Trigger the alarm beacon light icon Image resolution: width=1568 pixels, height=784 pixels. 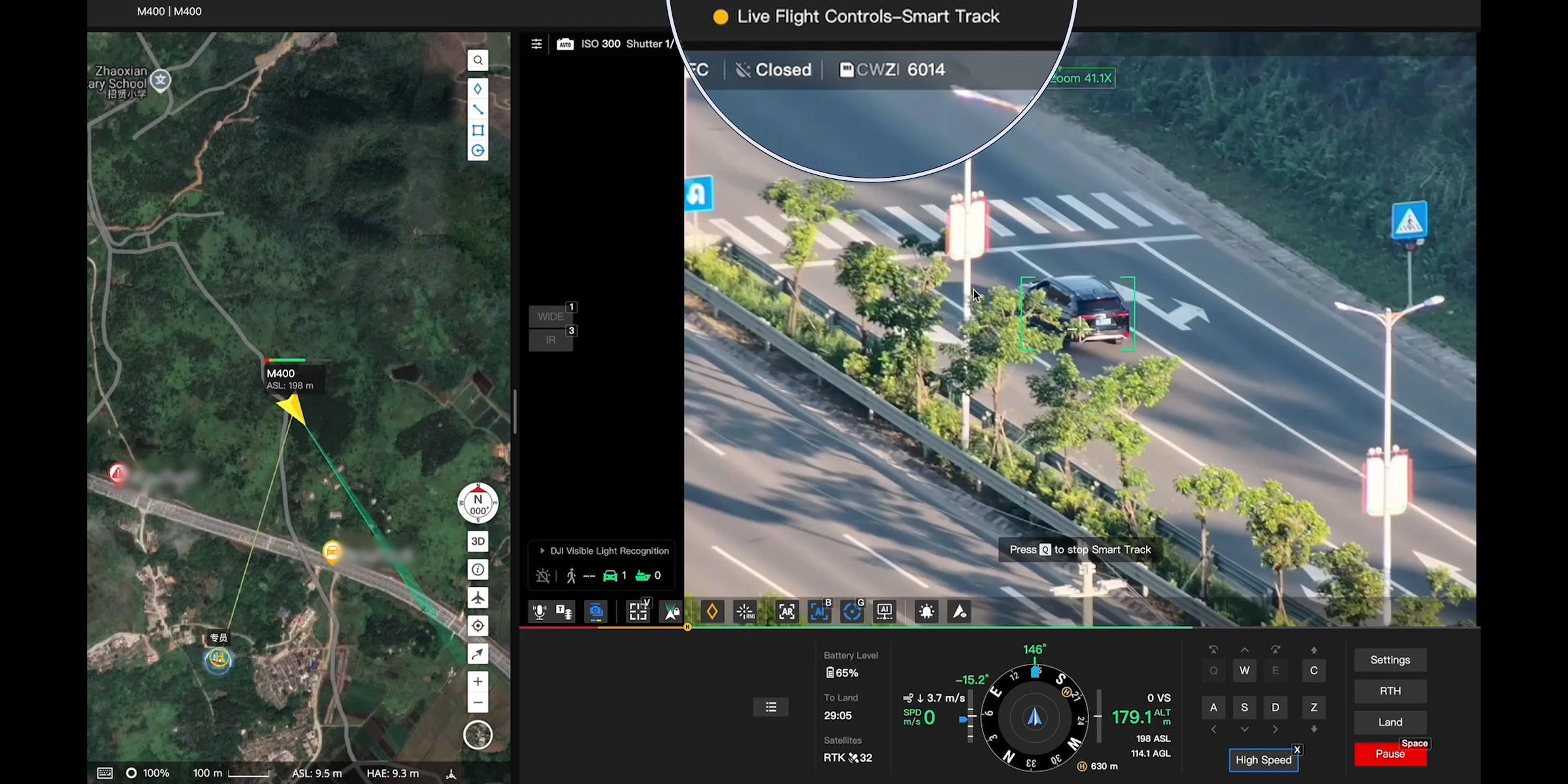pyautogui.click(x=926, y=612)
